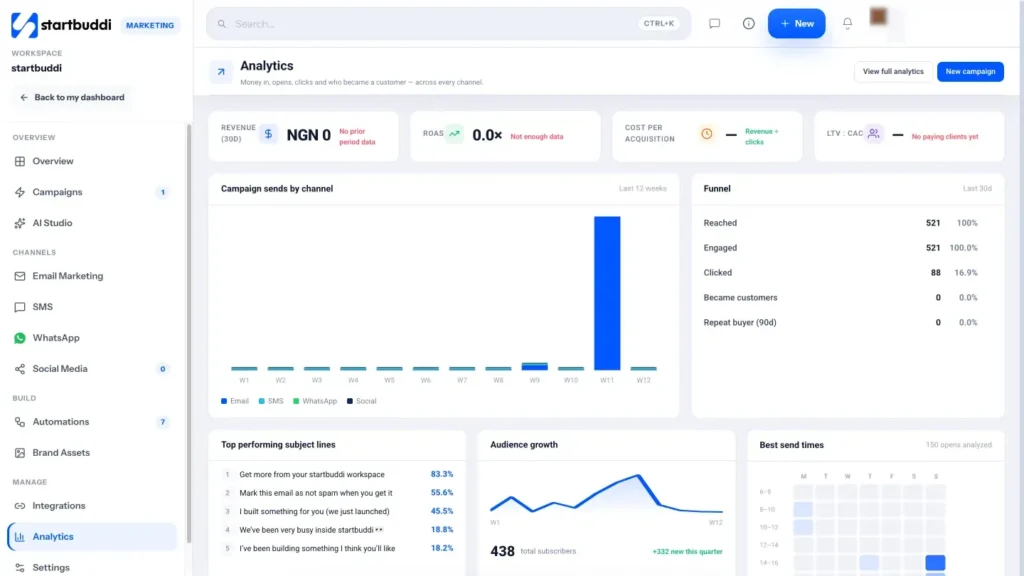Click subject "Get more from your startbuddi workspace"
This screenshot has width=1024, height=576.
(312, 474)
